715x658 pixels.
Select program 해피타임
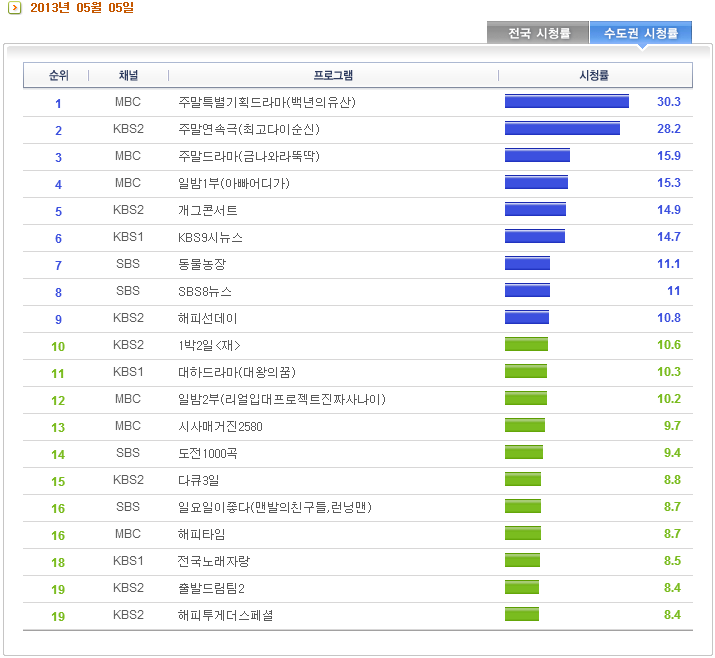point(202,534)
